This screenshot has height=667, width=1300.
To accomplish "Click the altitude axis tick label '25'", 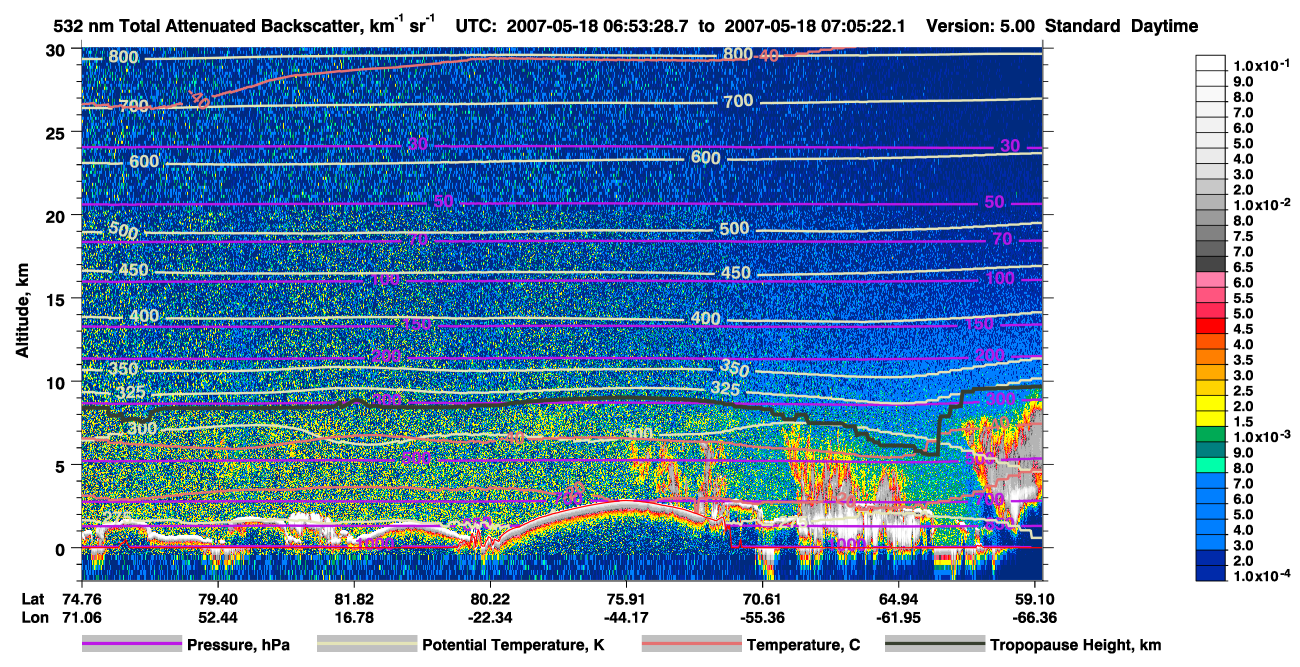I will tap(56, 132).
